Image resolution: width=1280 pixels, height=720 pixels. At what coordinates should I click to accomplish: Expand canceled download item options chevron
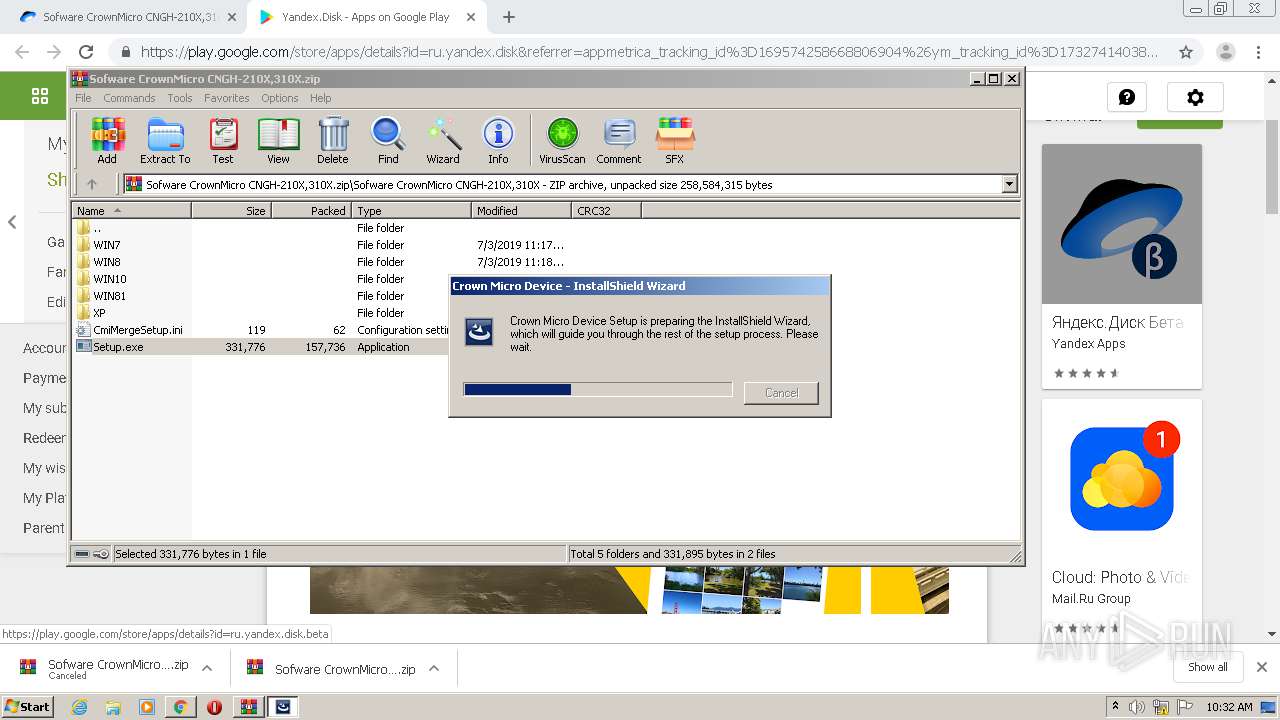[x=207, y=668]
